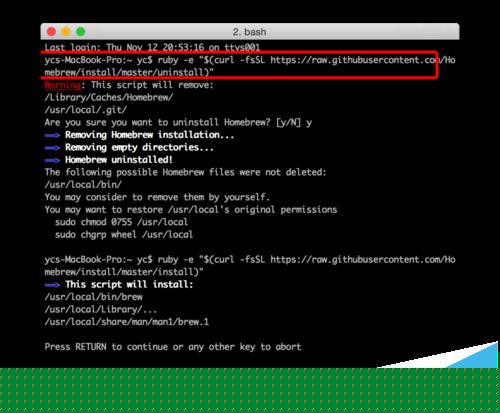Click the /Library/Caches/Homebrew/ path line

(109, 97)
